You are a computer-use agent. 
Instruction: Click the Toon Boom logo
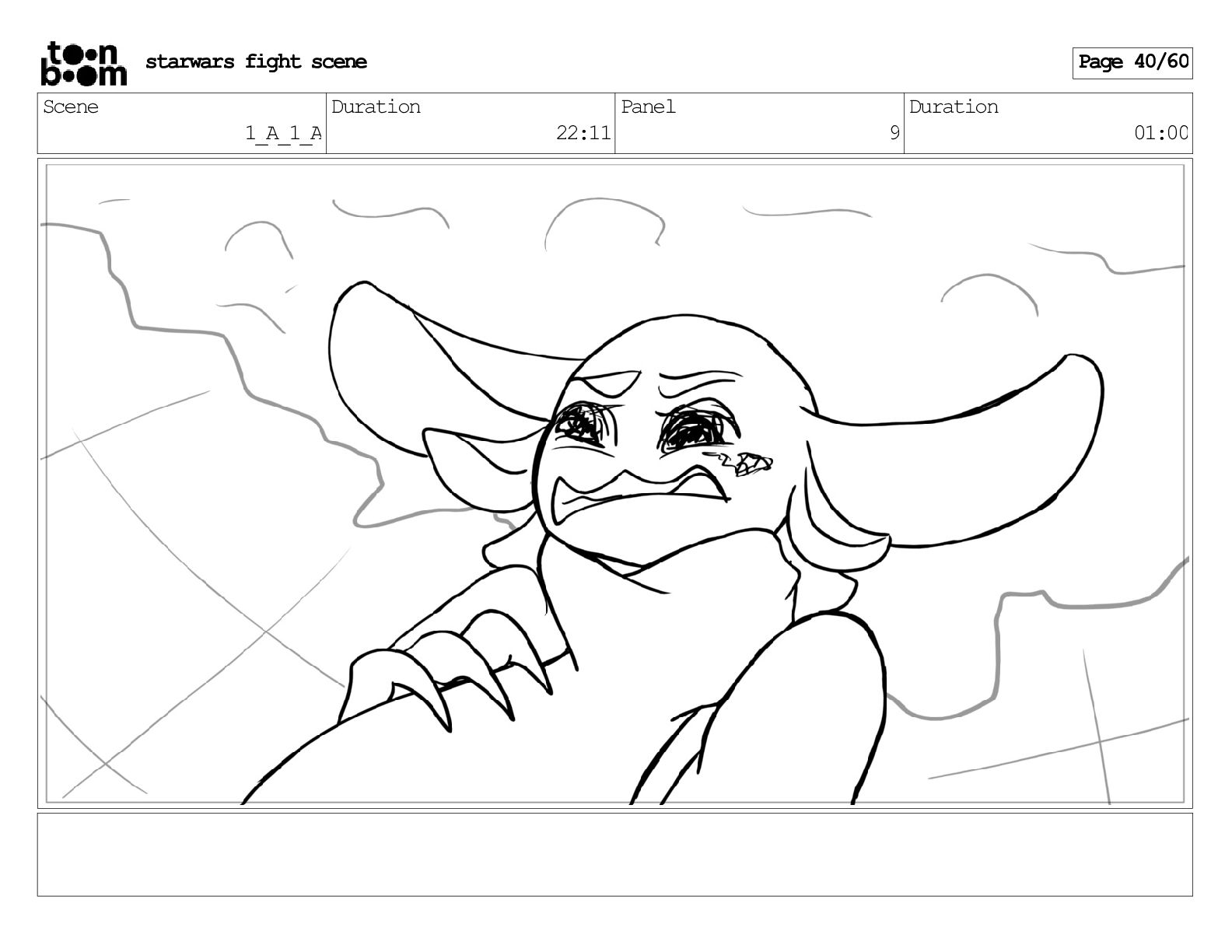(83, 63)
